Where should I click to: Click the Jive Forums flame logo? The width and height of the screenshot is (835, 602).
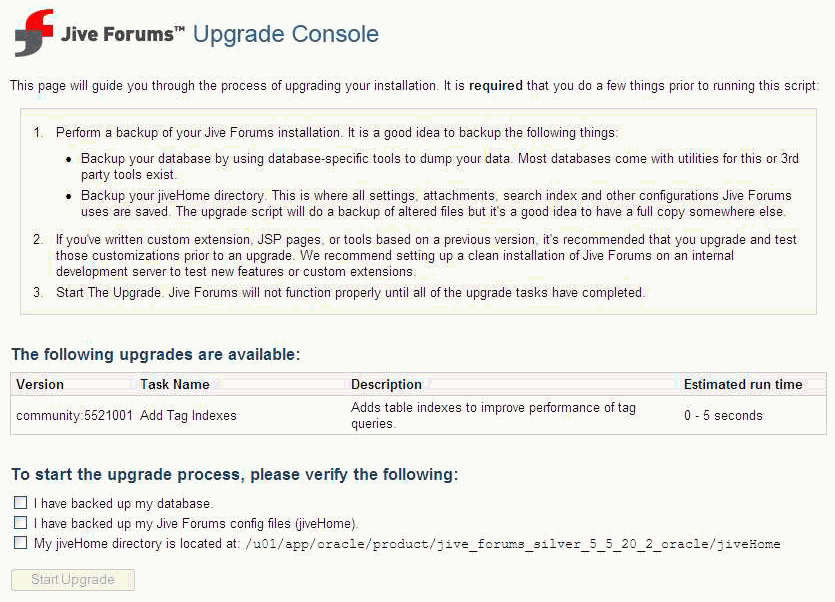pyautogui.click(x=32, y=33)
